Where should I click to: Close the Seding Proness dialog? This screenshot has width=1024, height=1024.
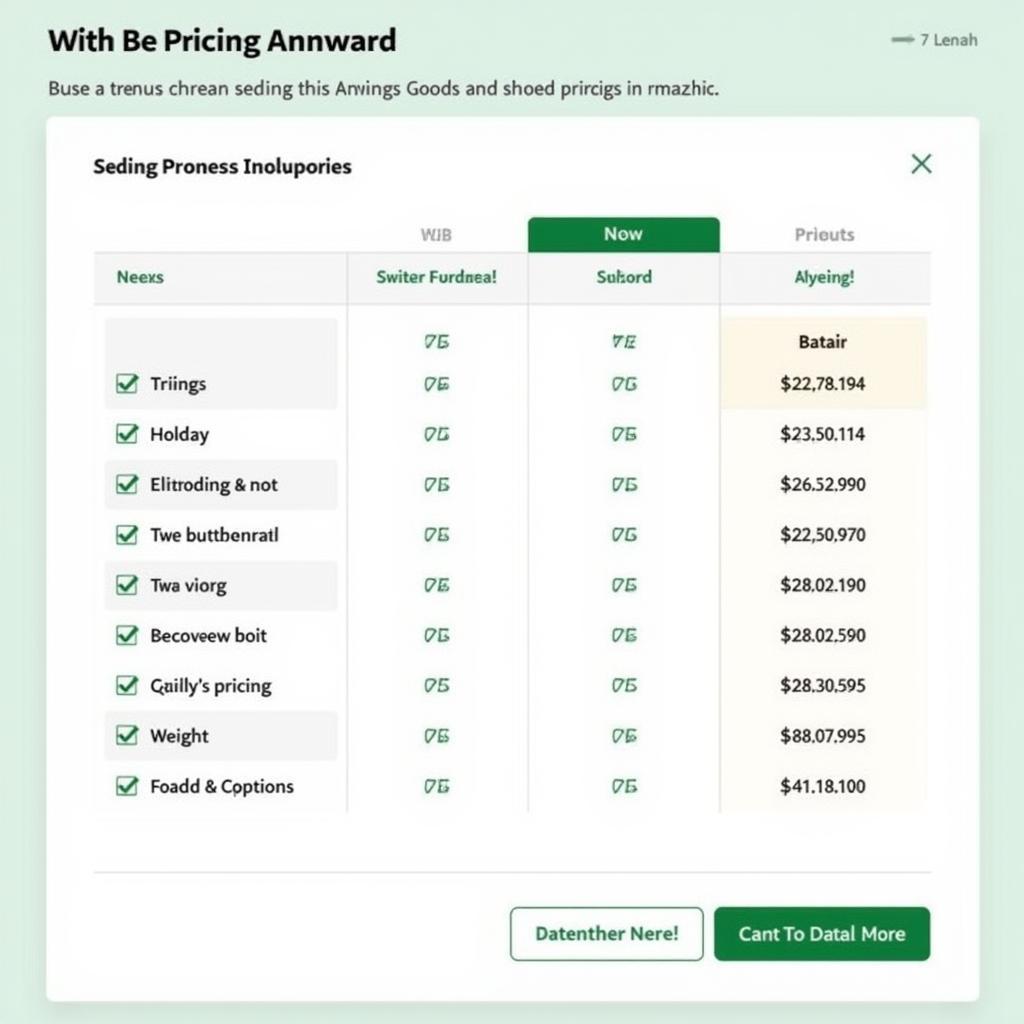[921, 164]
